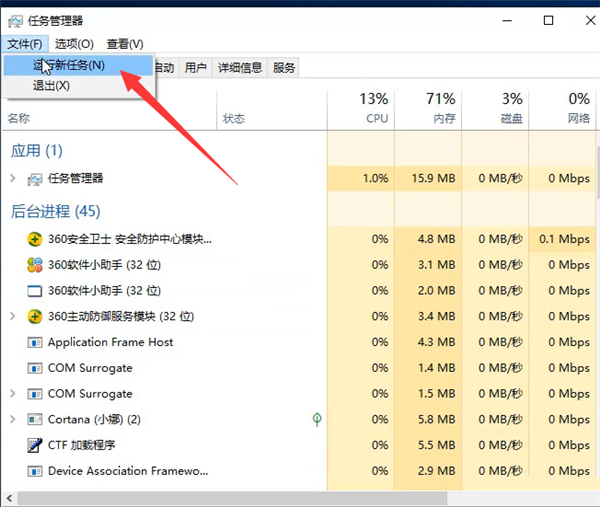Click the 任务管理器 process icon
The height and width of the screenshot is (507, 600).
(34, 179)
